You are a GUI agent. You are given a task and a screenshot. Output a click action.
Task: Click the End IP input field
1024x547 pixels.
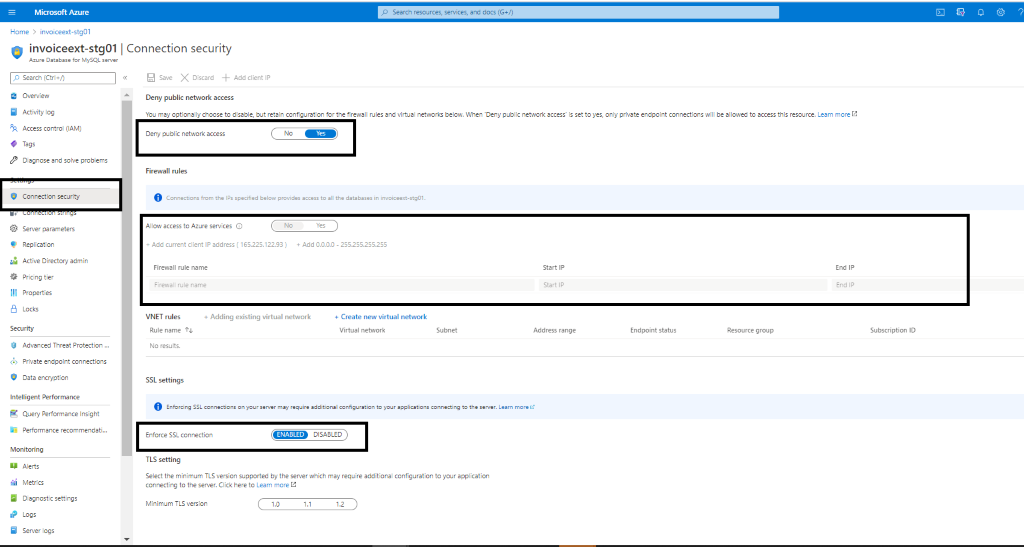coord(927,285)
